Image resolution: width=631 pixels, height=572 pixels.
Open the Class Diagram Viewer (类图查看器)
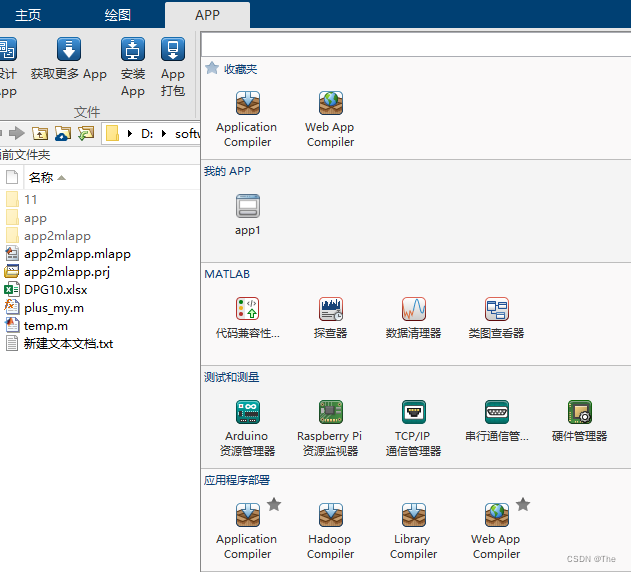tap(497, 318)
